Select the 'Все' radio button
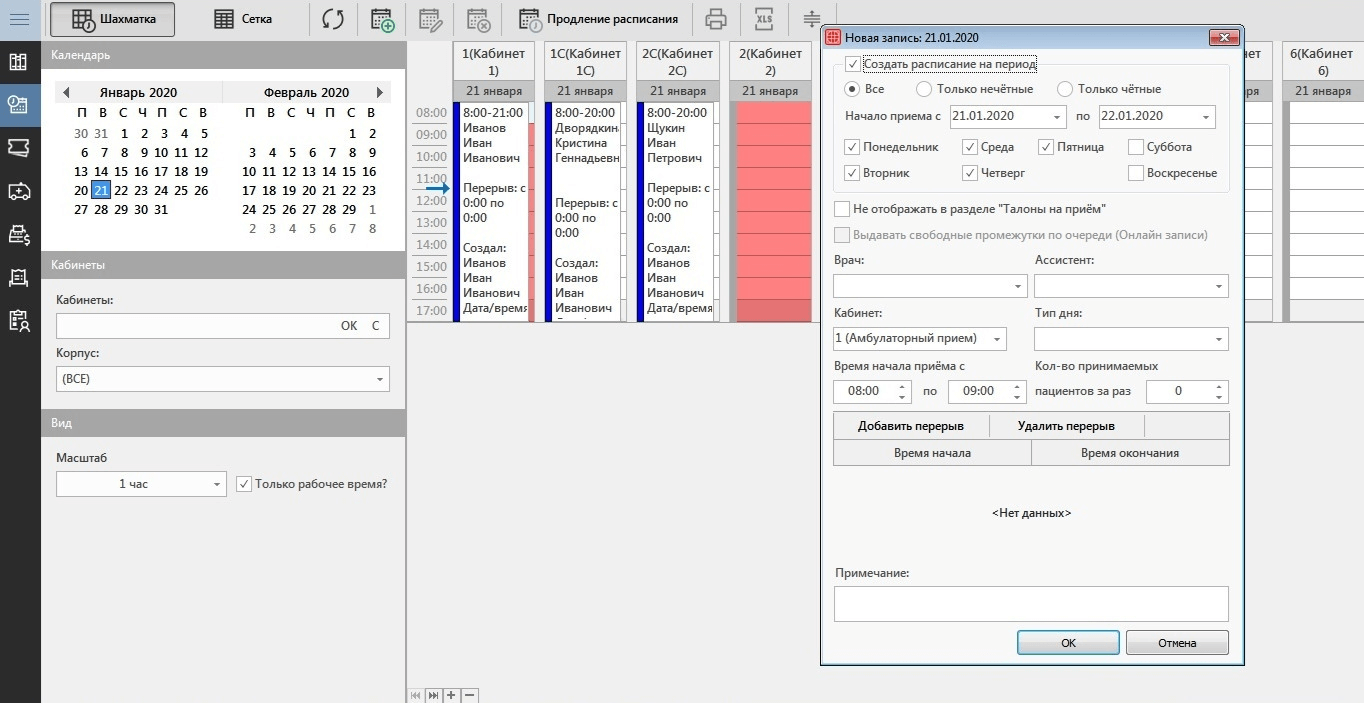This screenshot has width=1364, height=703. pyautogui.click(x=853, y=89)
